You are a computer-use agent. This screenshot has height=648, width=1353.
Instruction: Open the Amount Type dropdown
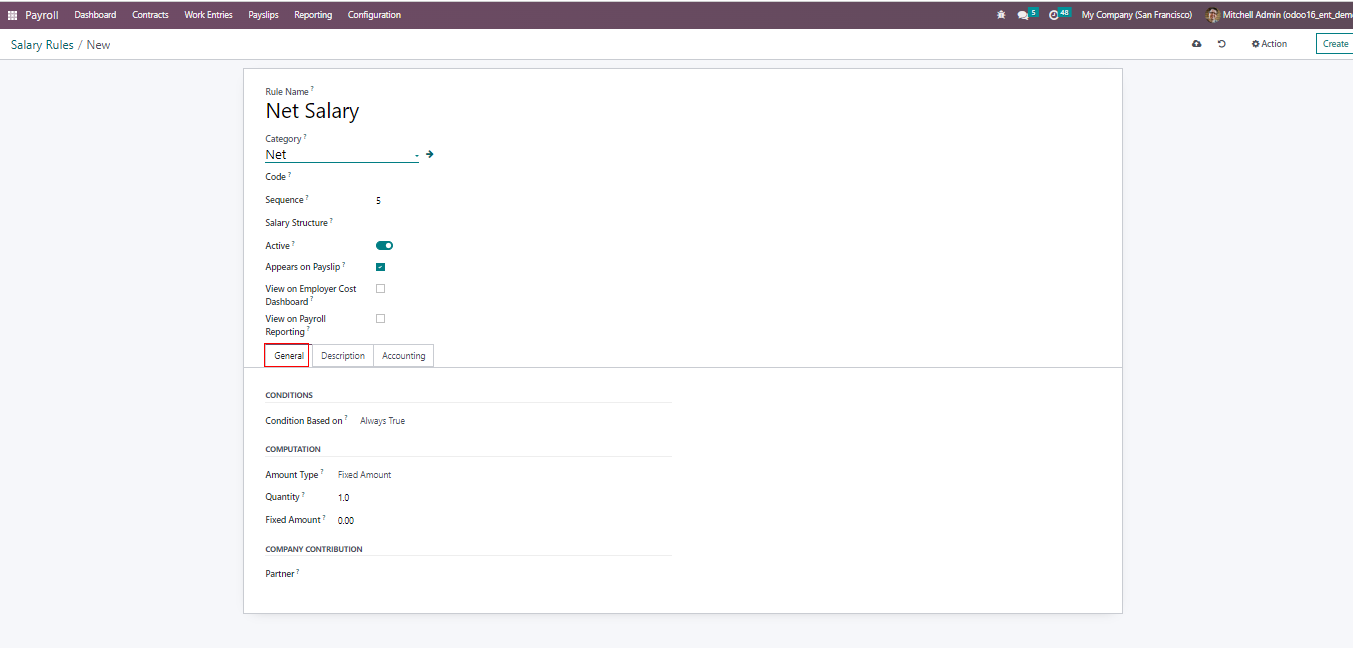coord(365,475)
